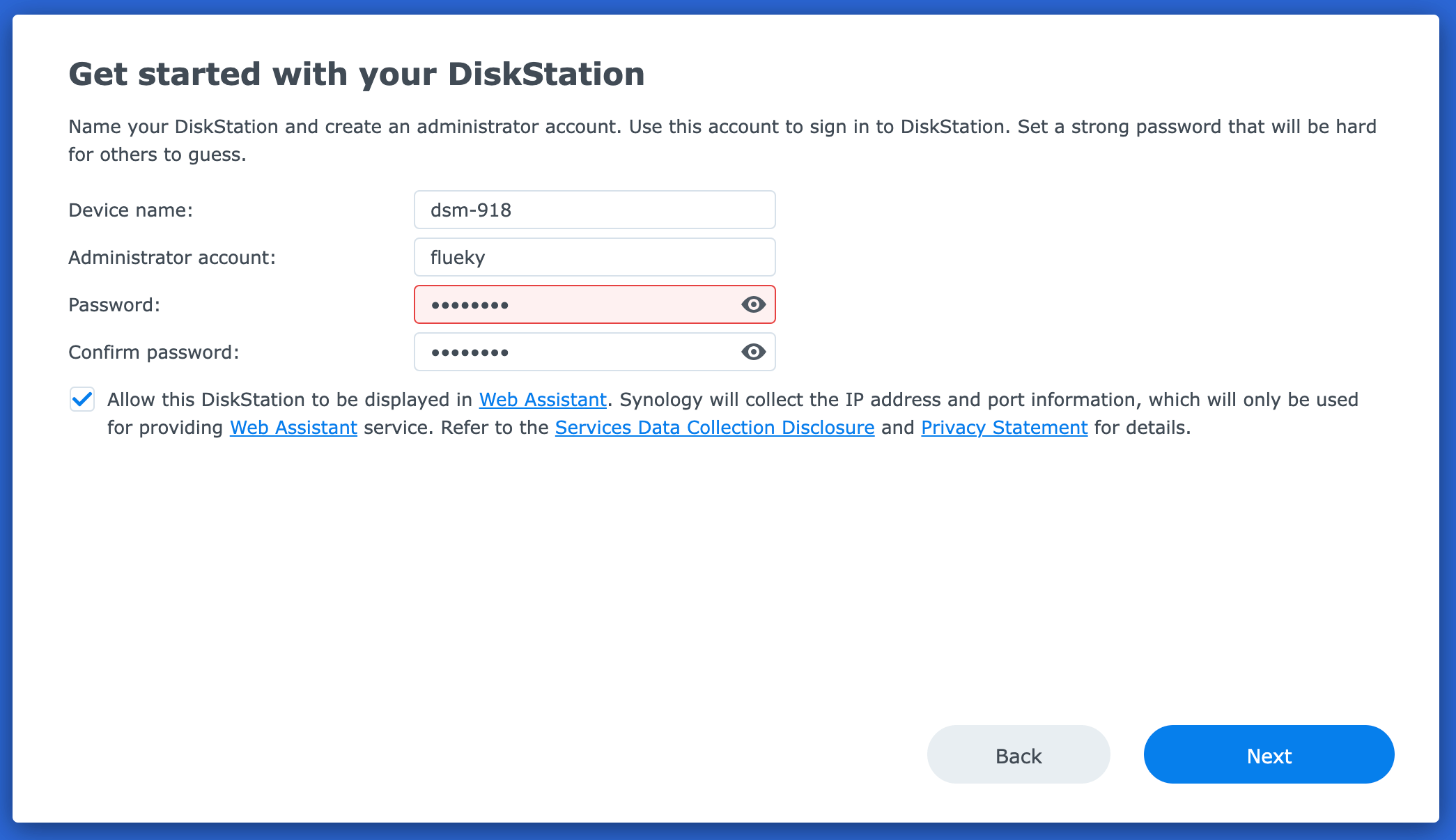
Task: Click the 'Administrator account:' label
Action: pyautogui.click(x=171, y=258)
